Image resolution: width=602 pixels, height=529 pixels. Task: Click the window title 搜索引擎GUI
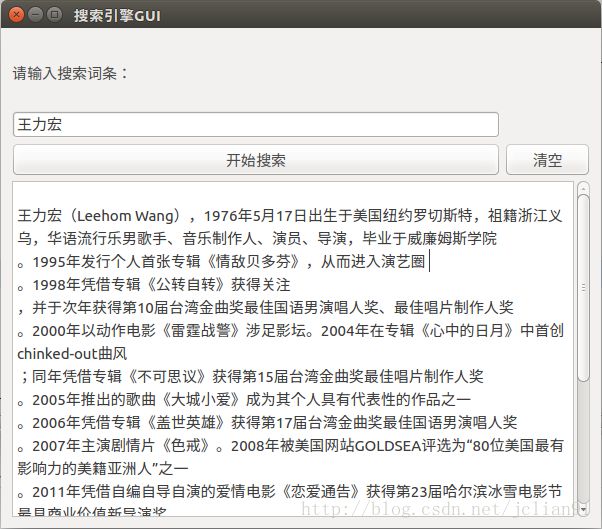pyautogui.click(x=117, y=15)
